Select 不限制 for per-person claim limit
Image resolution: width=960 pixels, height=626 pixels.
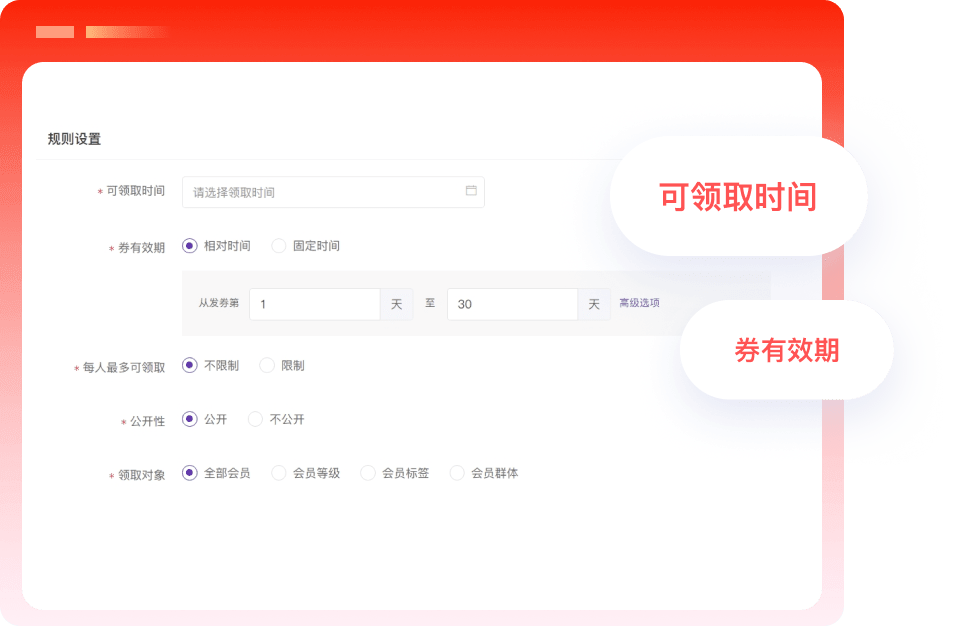(x=190, y=366)
